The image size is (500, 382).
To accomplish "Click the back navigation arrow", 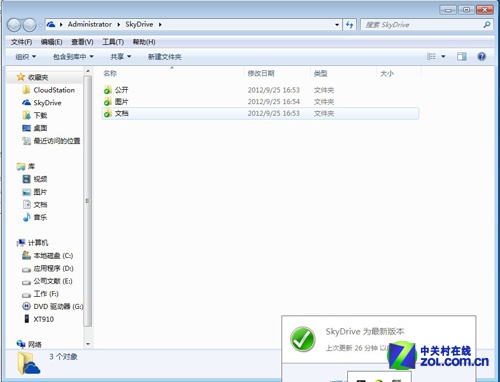I will [x=14, y=25].
